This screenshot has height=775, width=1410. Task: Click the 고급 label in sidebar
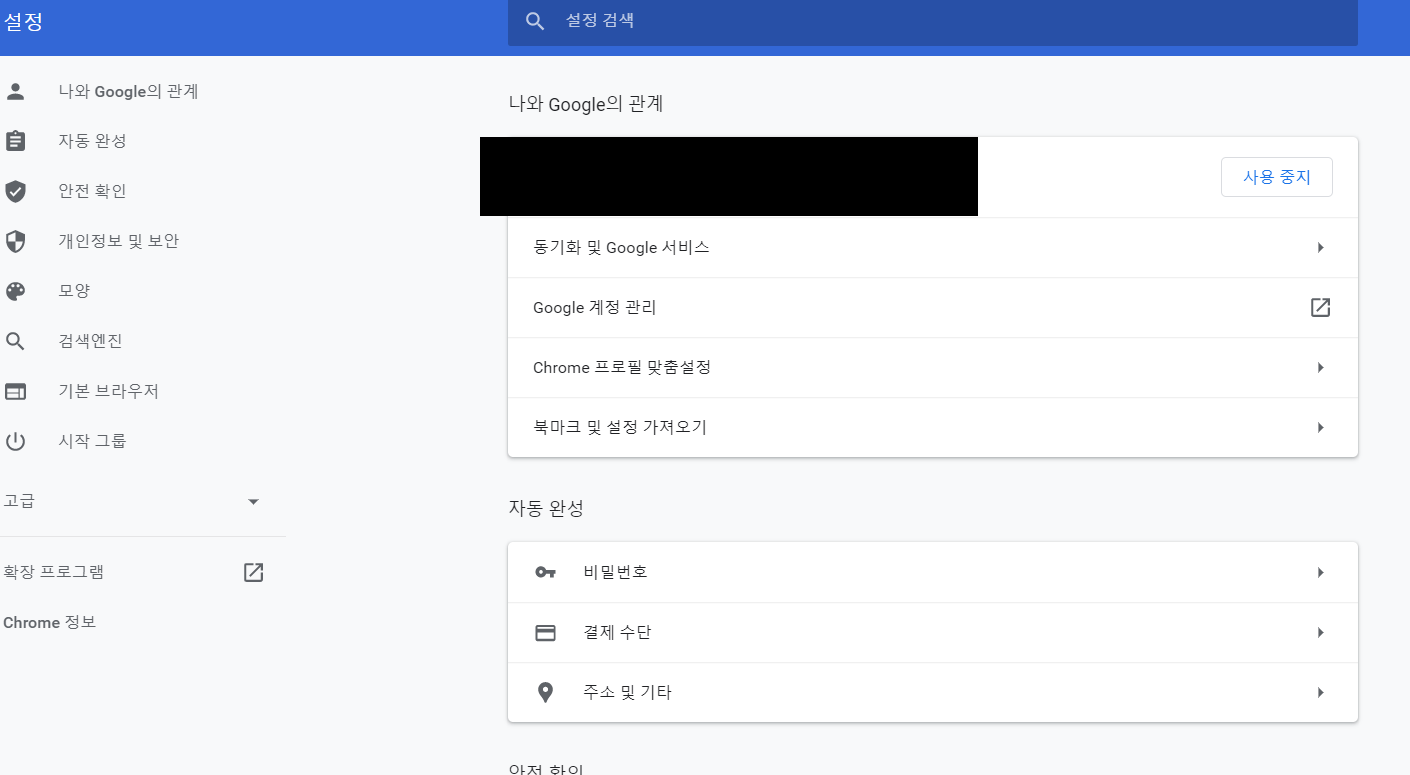(x=19, y=501)
